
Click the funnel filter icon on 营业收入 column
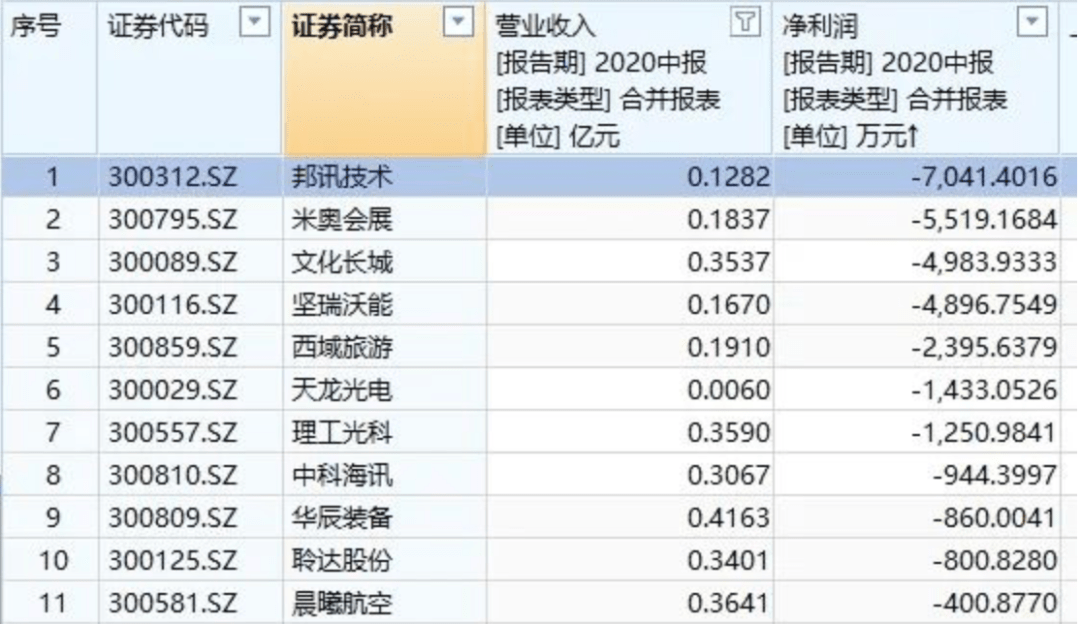tap(745, 23)
